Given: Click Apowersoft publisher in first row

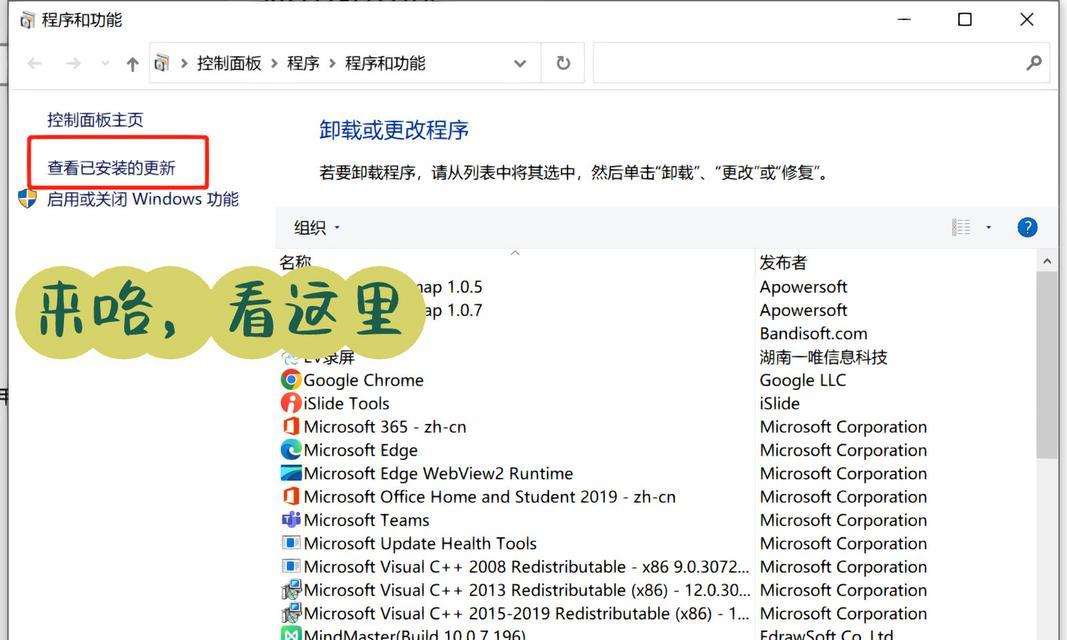Looking at the screenshot, I should 804,287.
